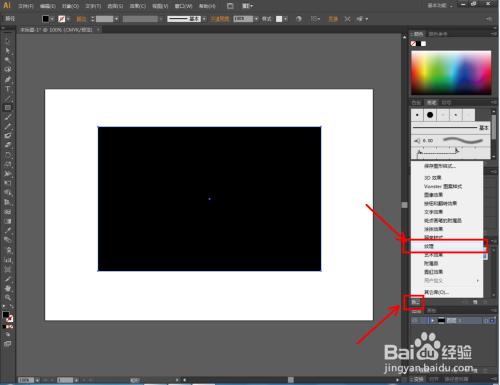Viewport: 500px width, 385px height.
Task: Close the untitled document tab
Action: (x=98, y=30)
